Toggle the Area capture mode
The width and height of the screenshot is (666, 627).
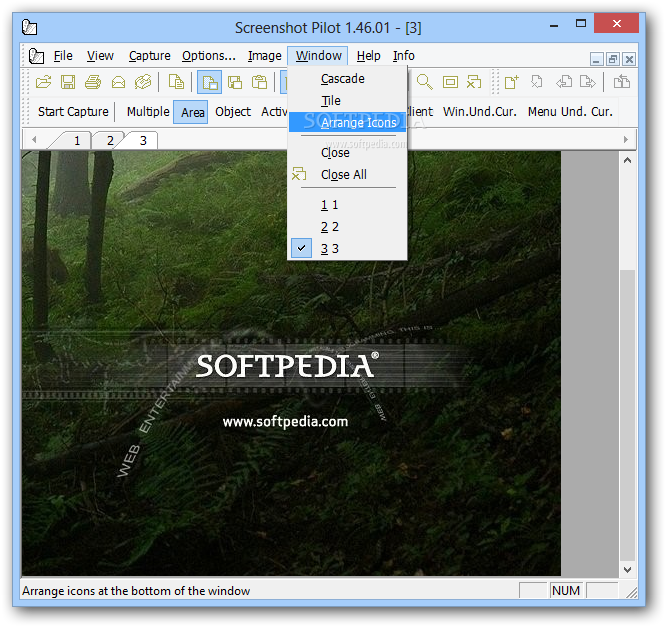coord(191,112)
